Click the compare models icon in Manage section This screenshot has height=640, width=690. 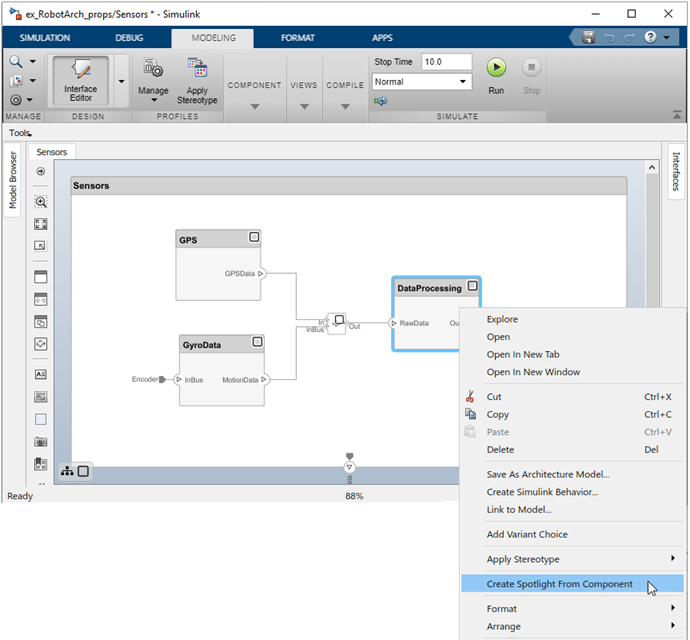[x=16, y=81]
